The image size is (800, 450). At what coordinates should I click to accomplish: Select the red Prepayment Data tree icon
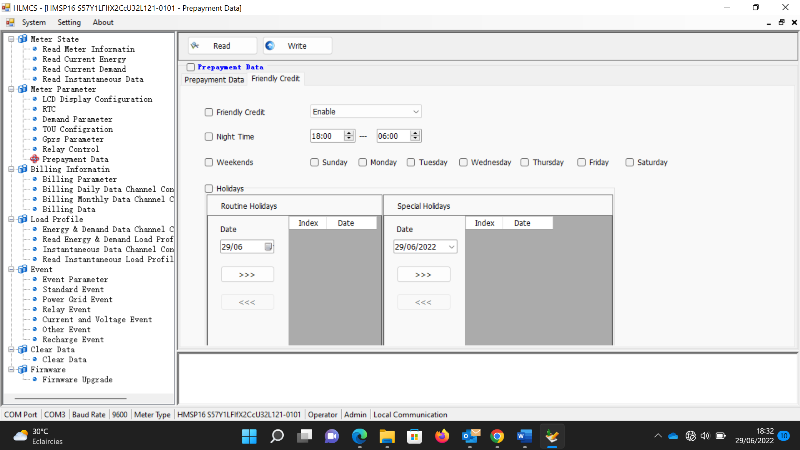34,159
